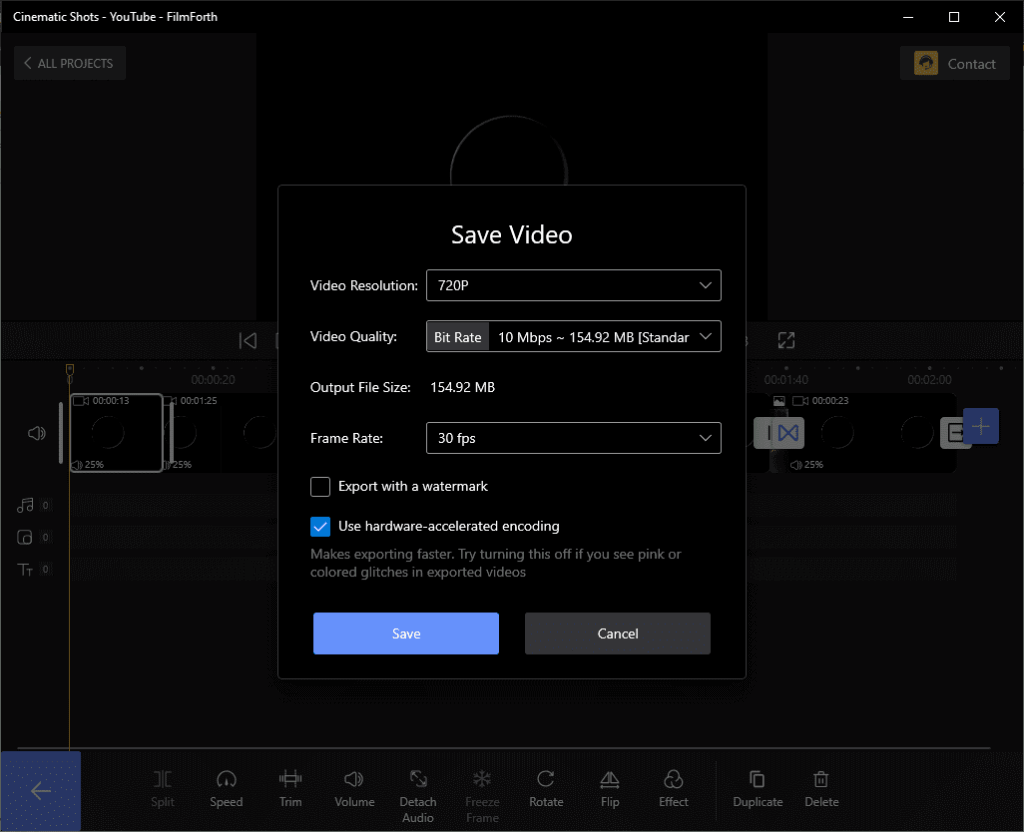Mute the timeline speaker icon
Screen dimensions: 1024x832
click(x=37, y=433)
